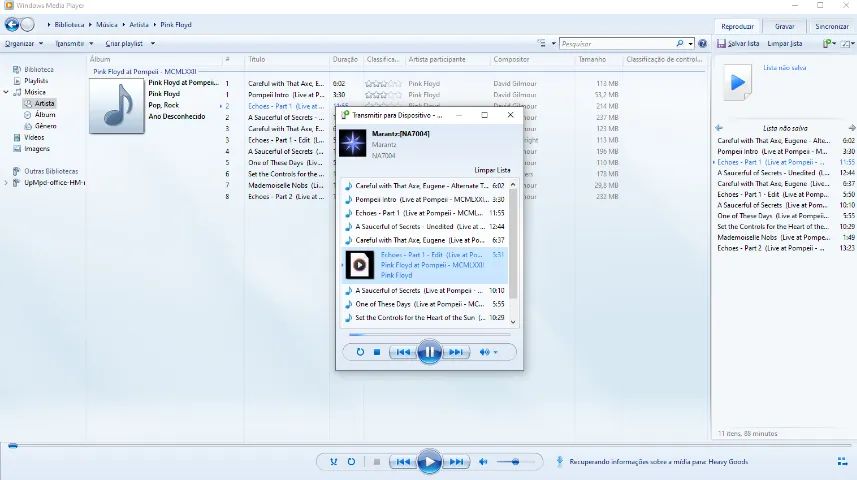
Task: Toggle repeat in main player bar
Action: click(351, 462)
